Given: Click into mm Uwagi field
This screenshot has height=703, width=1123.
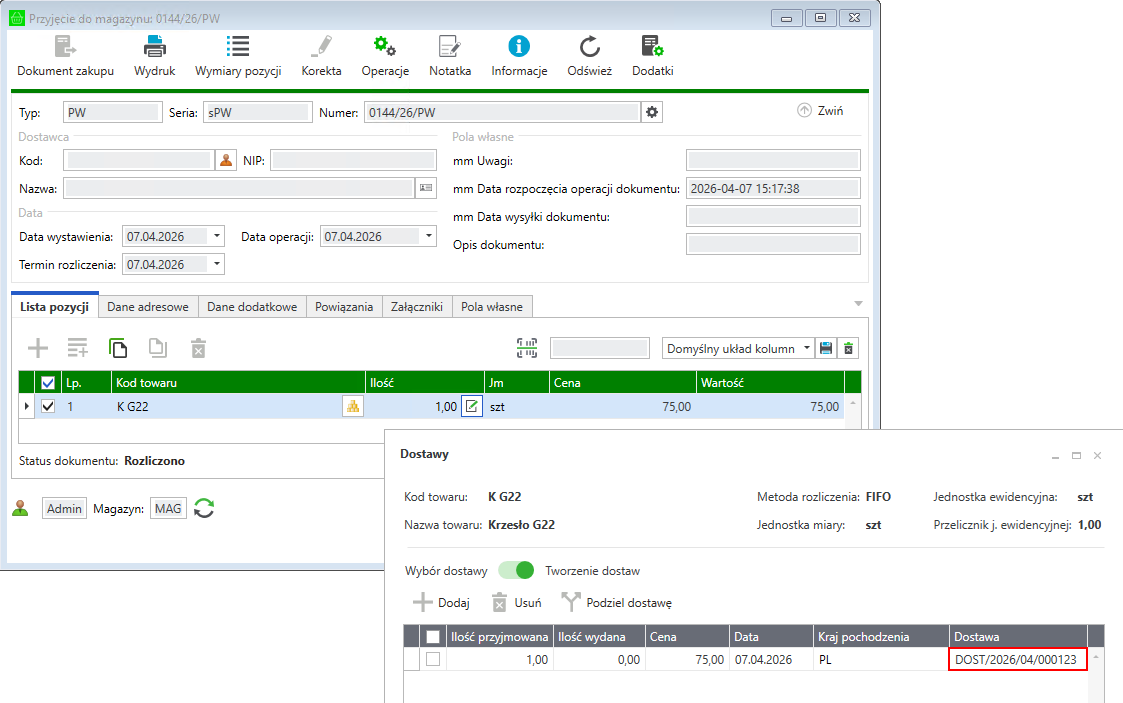Looking at the screenshot, I should [x=773, y=160].
